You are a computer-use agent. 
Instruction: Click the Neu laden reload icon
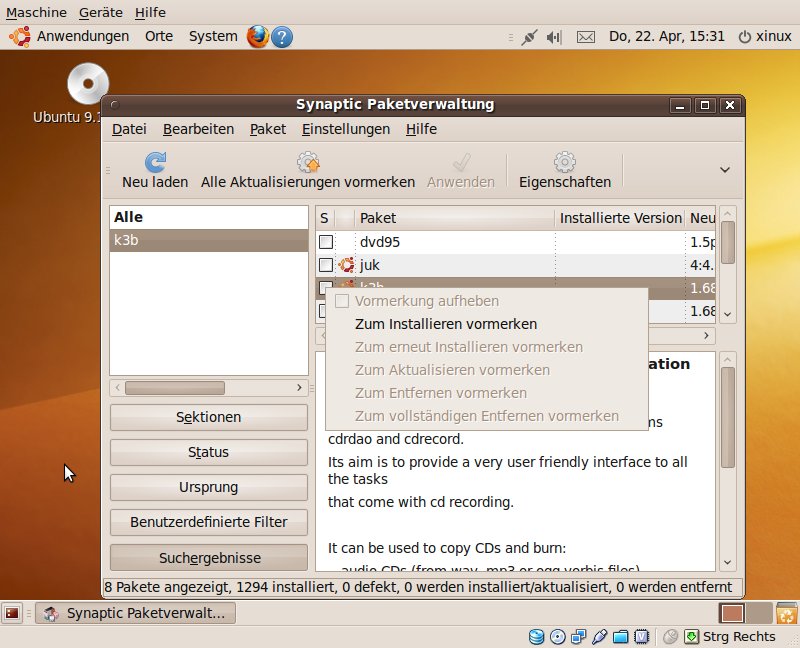[155, 162]
